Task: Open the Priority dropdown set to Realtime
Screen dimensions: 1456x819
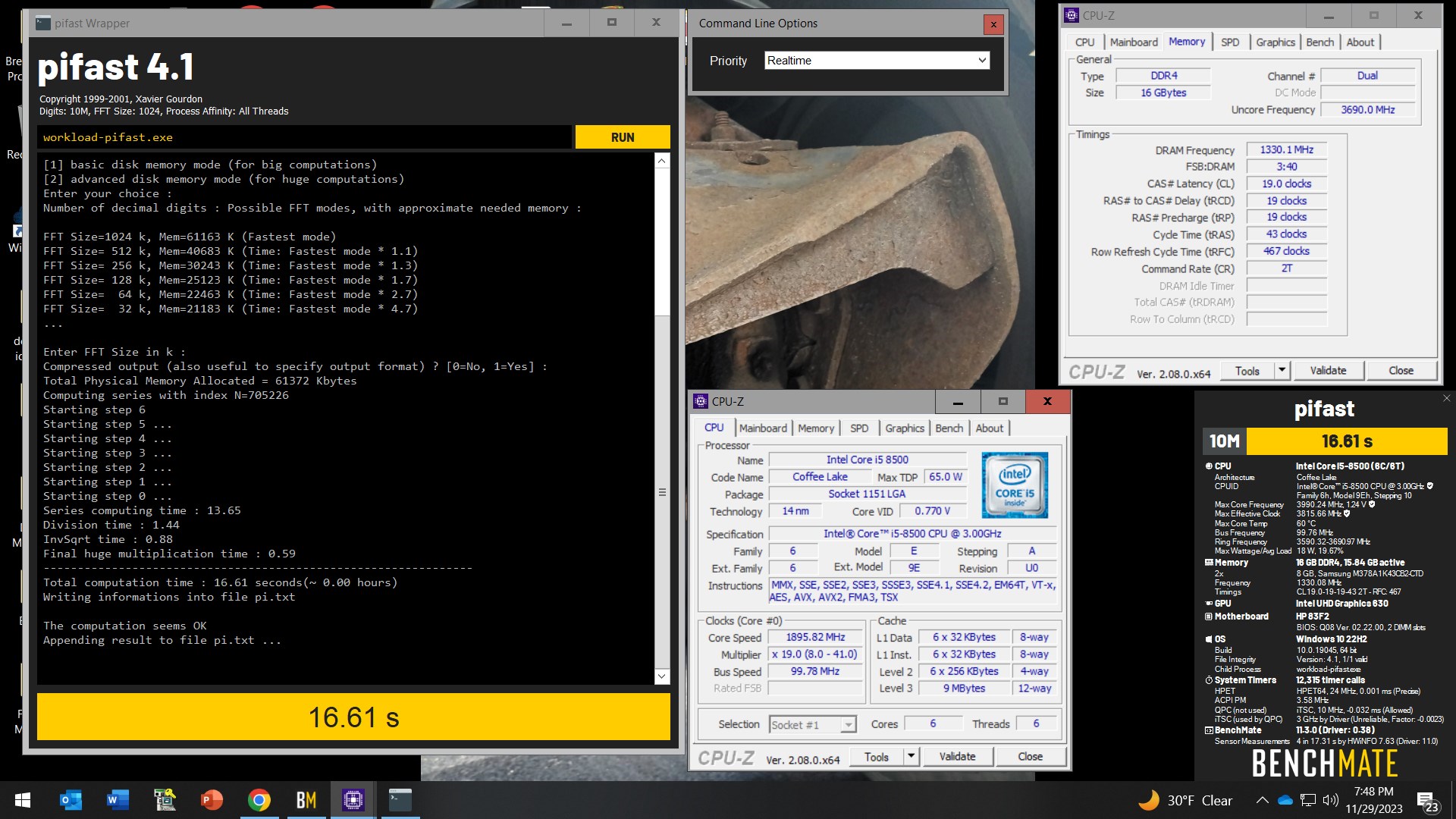Action: [x=877, y=61]
